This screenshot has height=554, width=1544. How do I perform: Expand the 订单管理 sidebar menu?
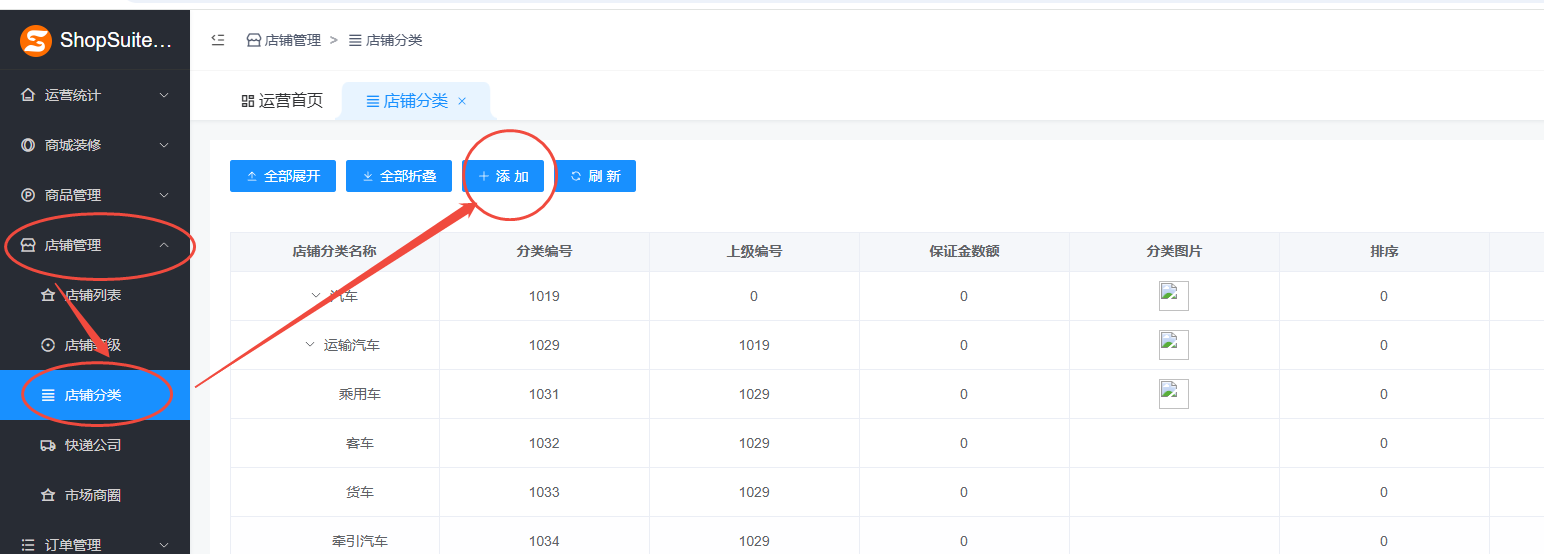point(95,545)
